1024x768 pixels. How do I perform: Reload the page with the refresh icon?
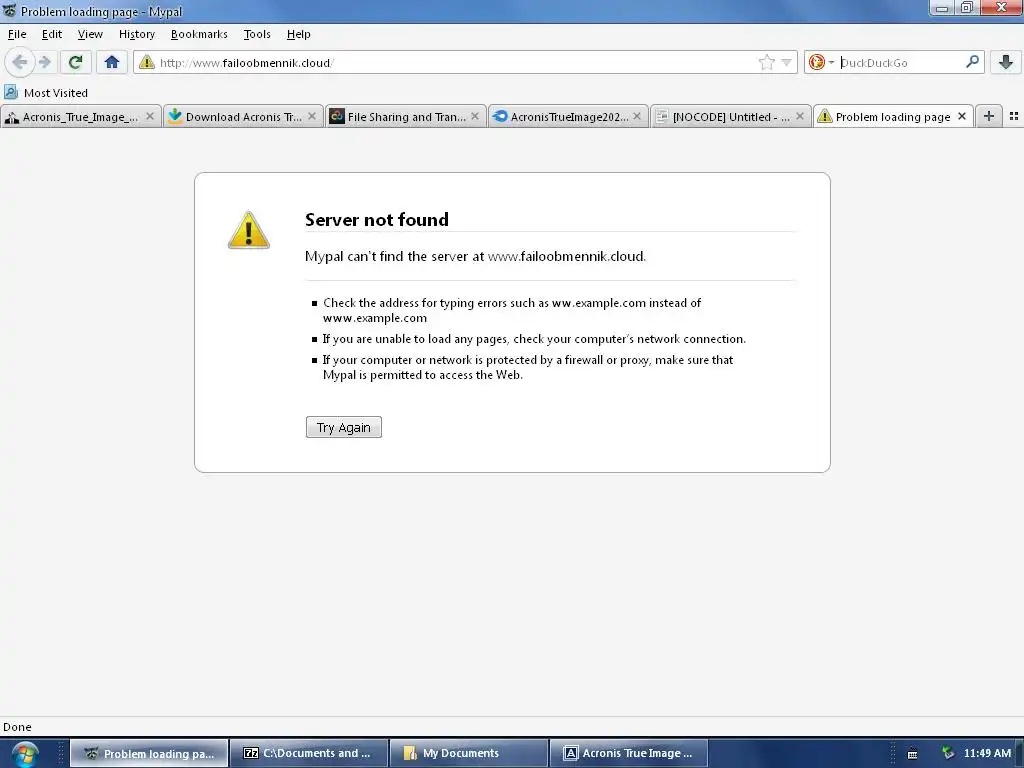coord(75,62)
